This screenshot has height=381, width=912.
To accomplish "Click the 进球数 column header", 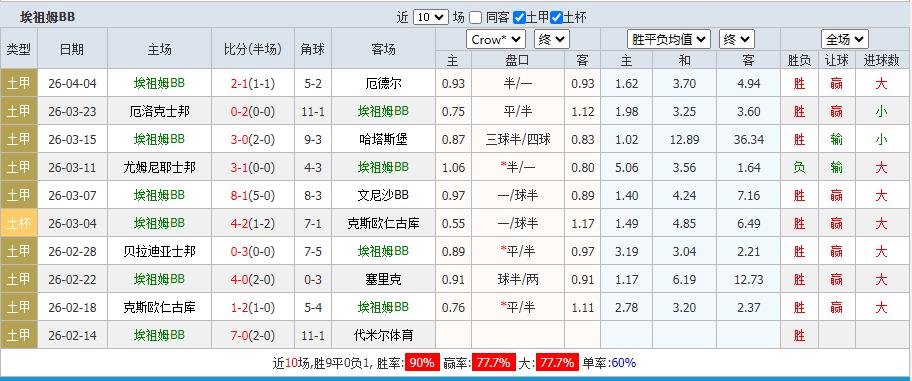I will pyautogui.click(x=882, y=60).
